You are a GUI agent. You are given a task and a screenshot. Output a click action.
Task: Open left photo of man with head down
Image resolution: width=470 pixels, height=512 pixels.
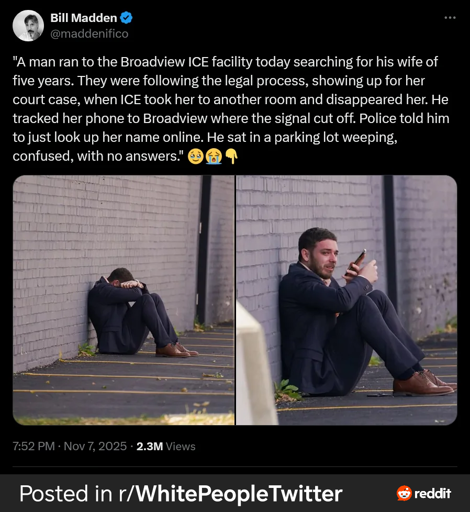pyautogui.click(x=123, y=300)
